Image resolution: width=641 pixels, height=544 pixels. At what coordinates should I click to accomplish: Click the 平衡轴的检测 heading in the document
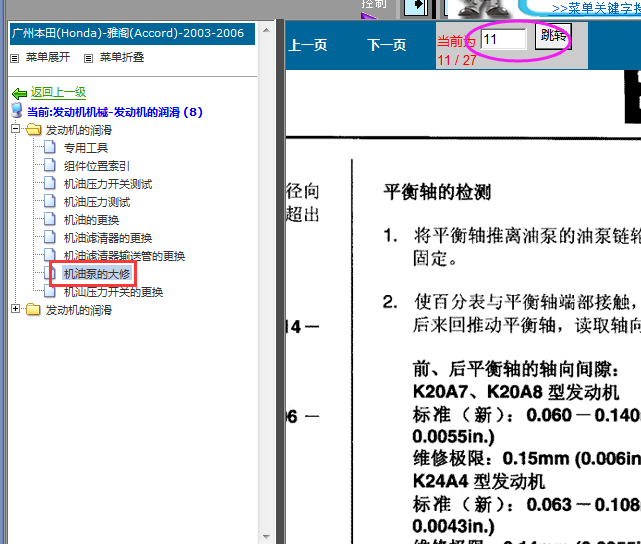click(x=437, y=192)
